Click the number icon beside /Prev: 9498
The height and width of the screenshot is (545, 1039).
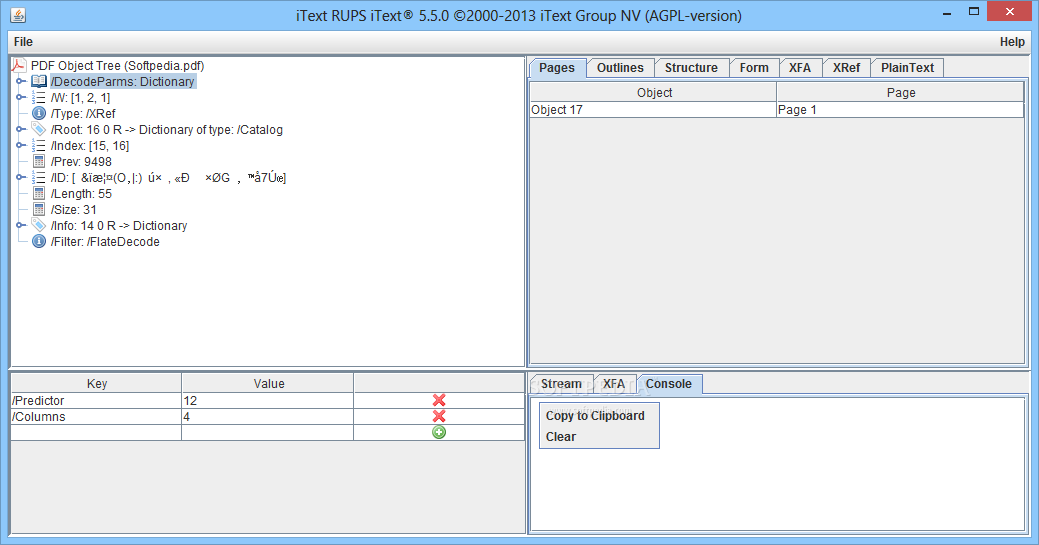39,161
